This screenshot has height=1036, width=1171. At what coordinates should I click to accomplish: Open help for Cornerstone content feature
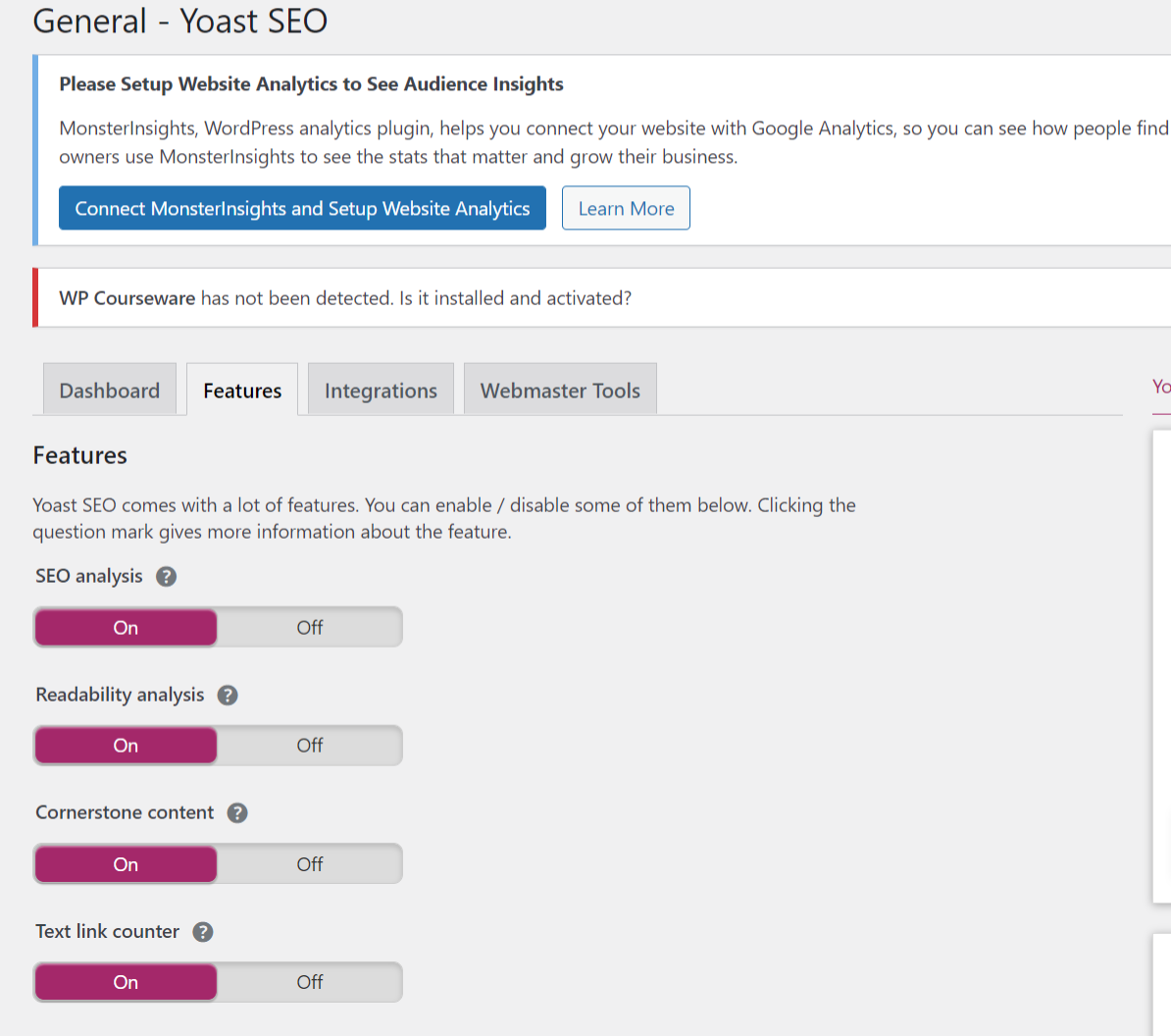(x=236, y=812)
